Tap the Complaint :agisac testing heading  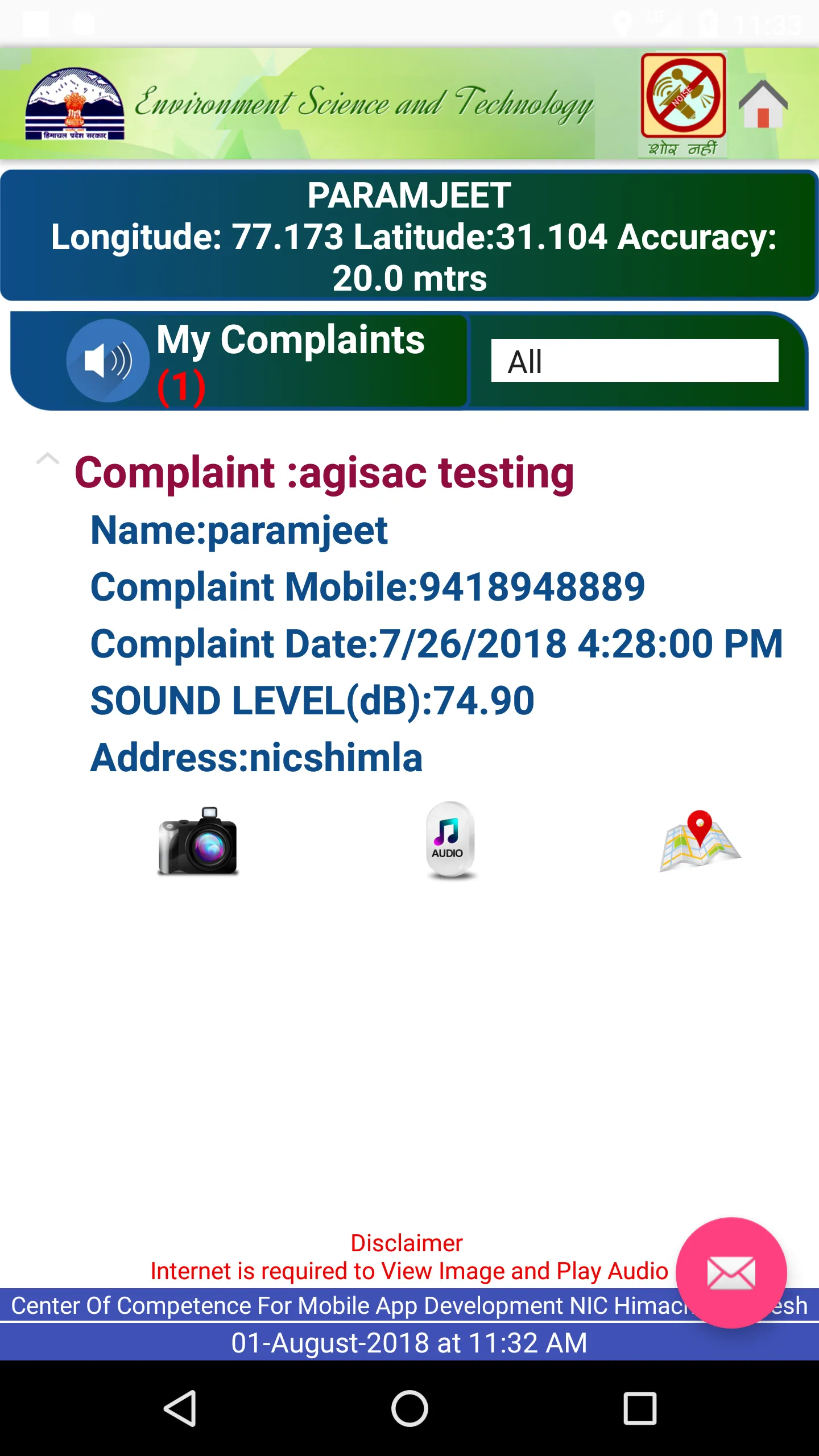tap(324, 472)
